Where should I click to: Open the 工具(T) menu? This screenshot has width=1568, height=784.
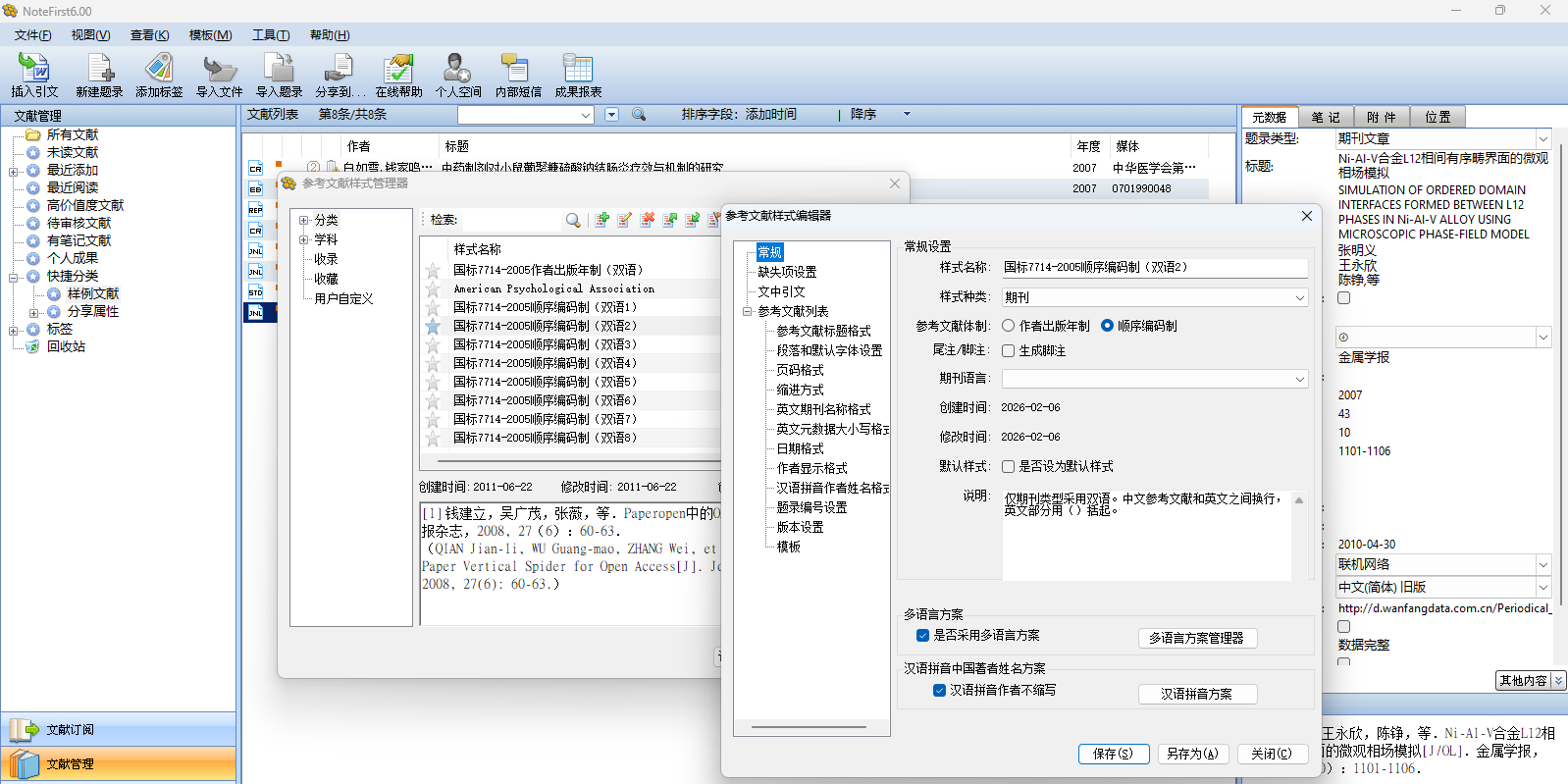tap(271, 35)
